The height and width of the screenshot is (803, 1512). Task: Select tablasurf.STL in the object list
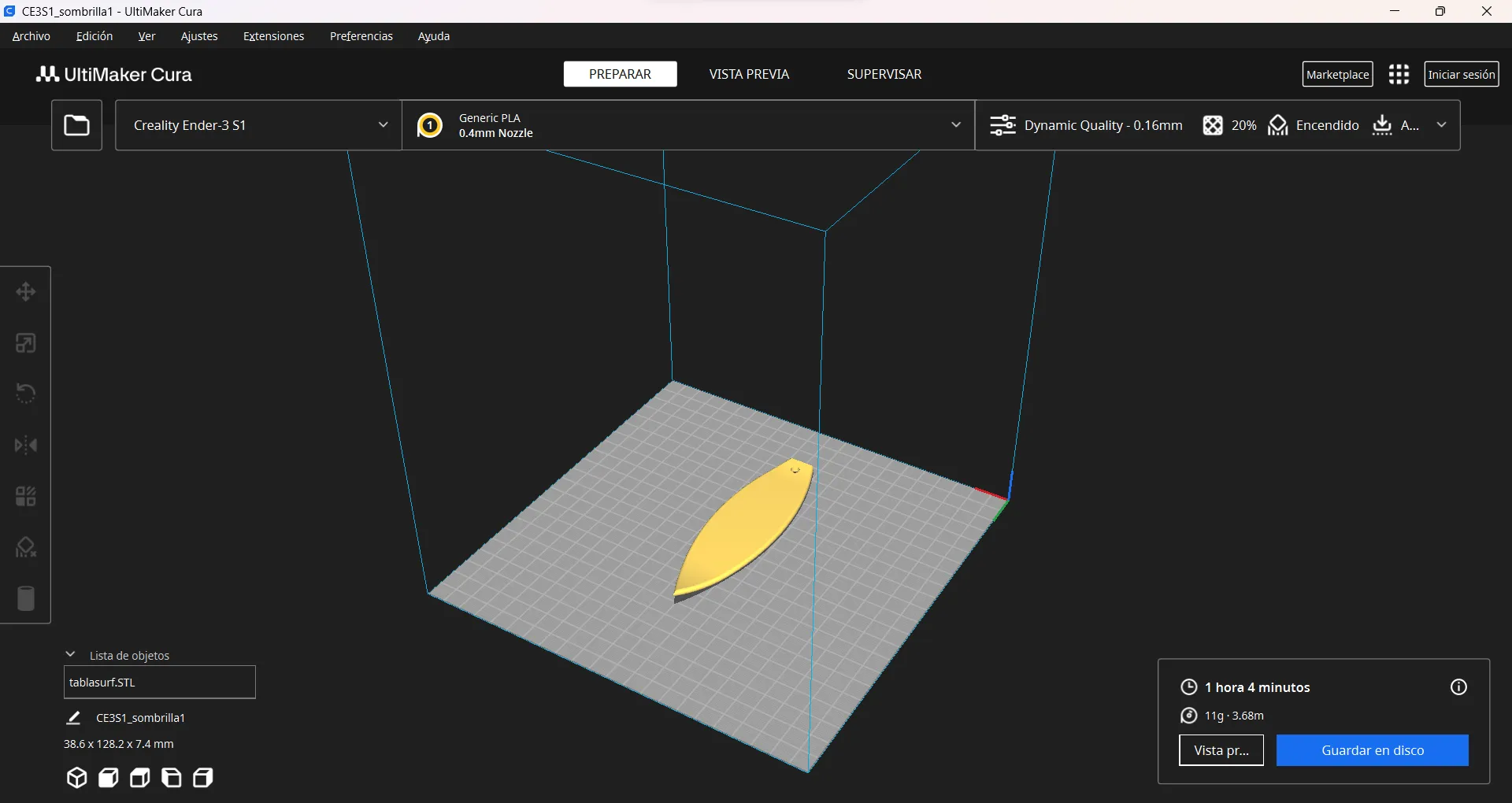pyautogui.click(x=159, y=683)
